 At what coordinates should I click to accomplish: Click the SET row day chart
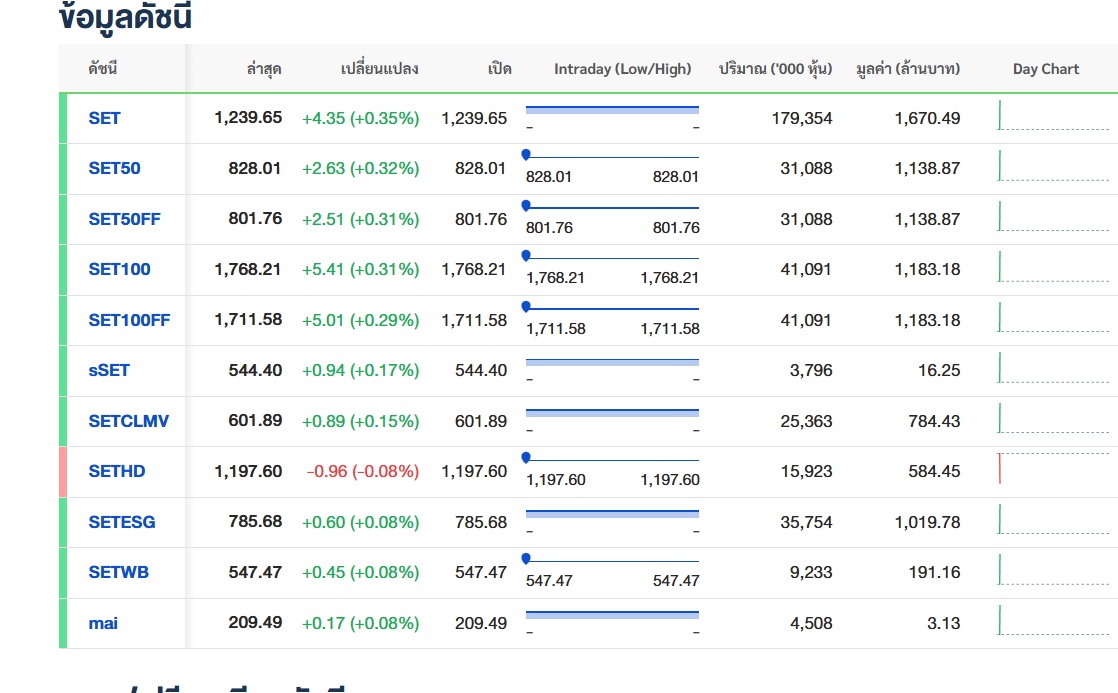click(1052, 117)
